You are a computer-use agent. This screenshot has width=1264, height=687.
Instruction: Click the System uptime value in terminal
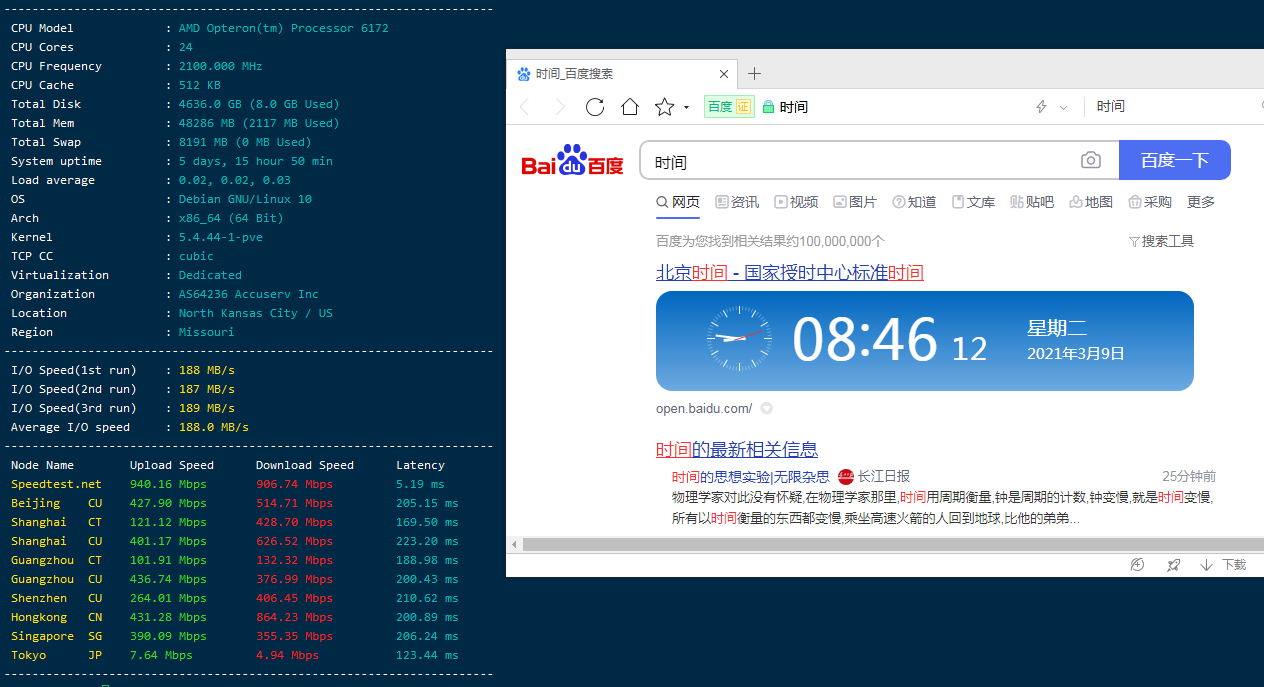tap(256, 161)
